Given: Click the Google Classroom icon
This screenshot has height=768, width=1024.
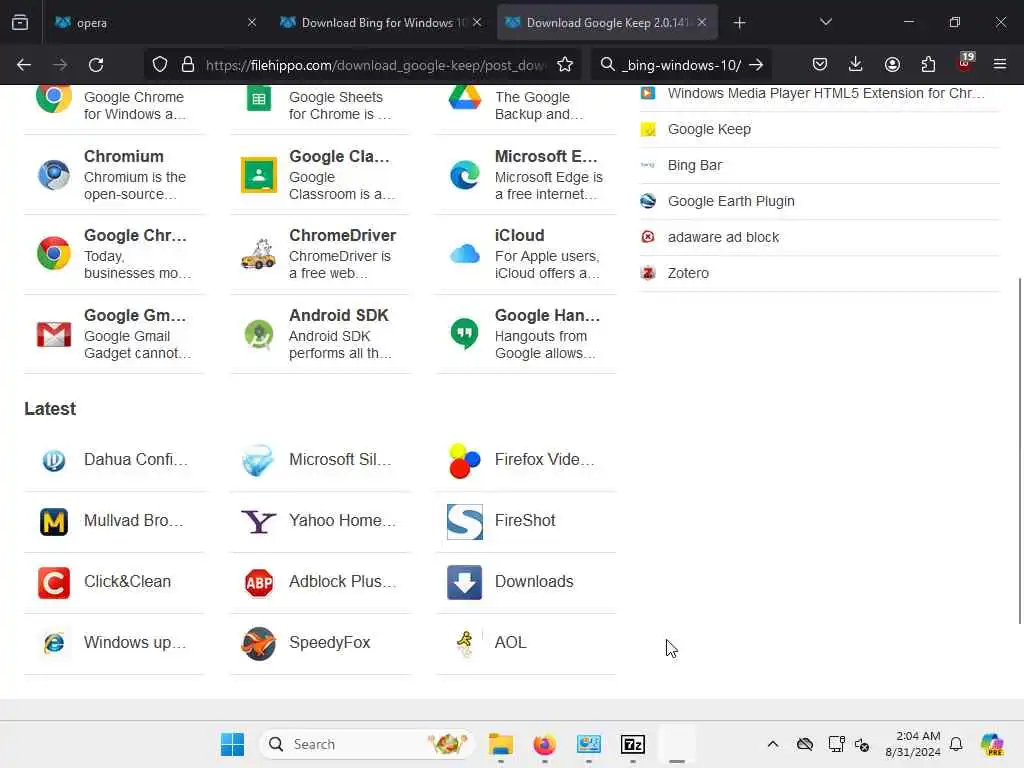Looking at the screenshot, I should pos(259,175).
